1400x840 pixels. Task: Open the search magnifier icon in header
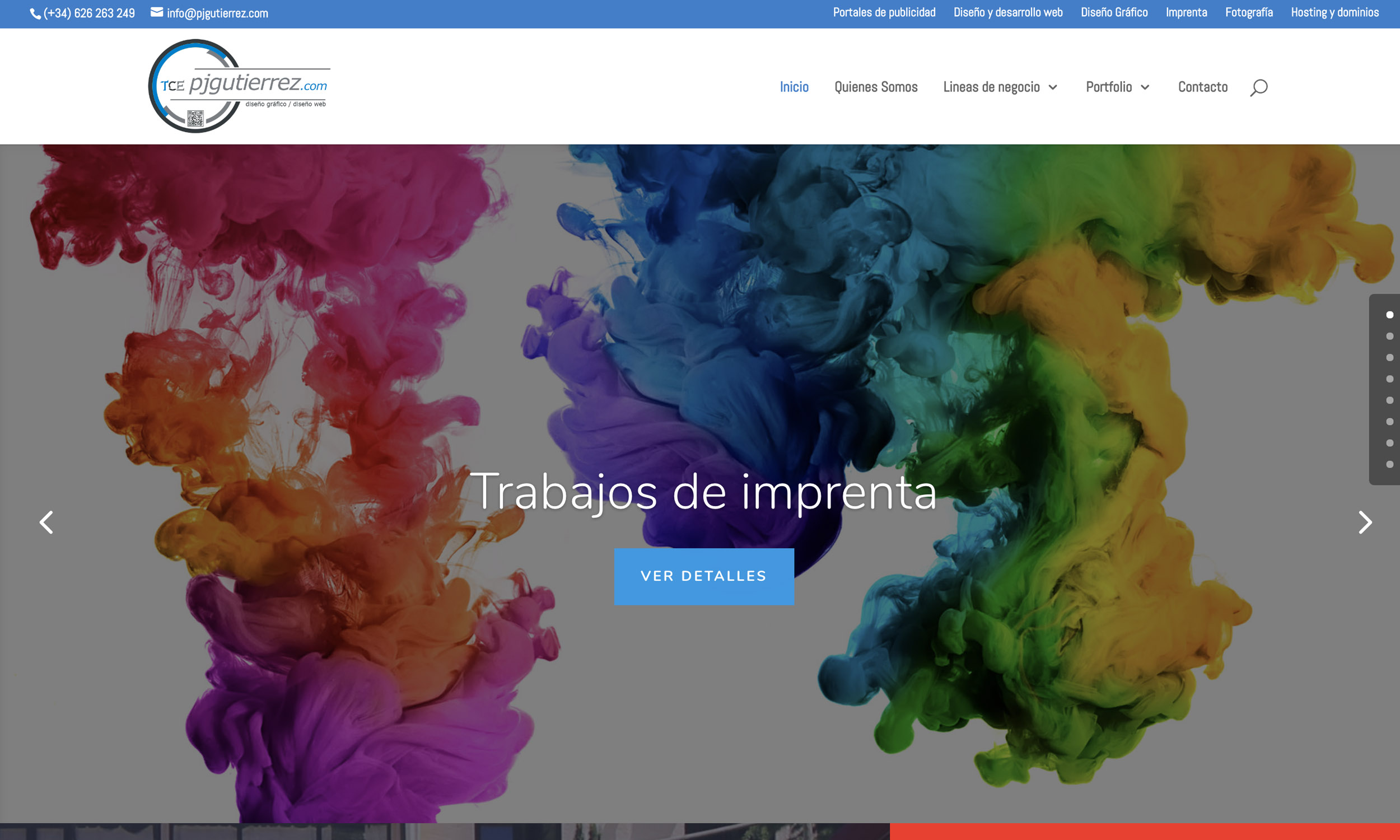click(1258, 87)
